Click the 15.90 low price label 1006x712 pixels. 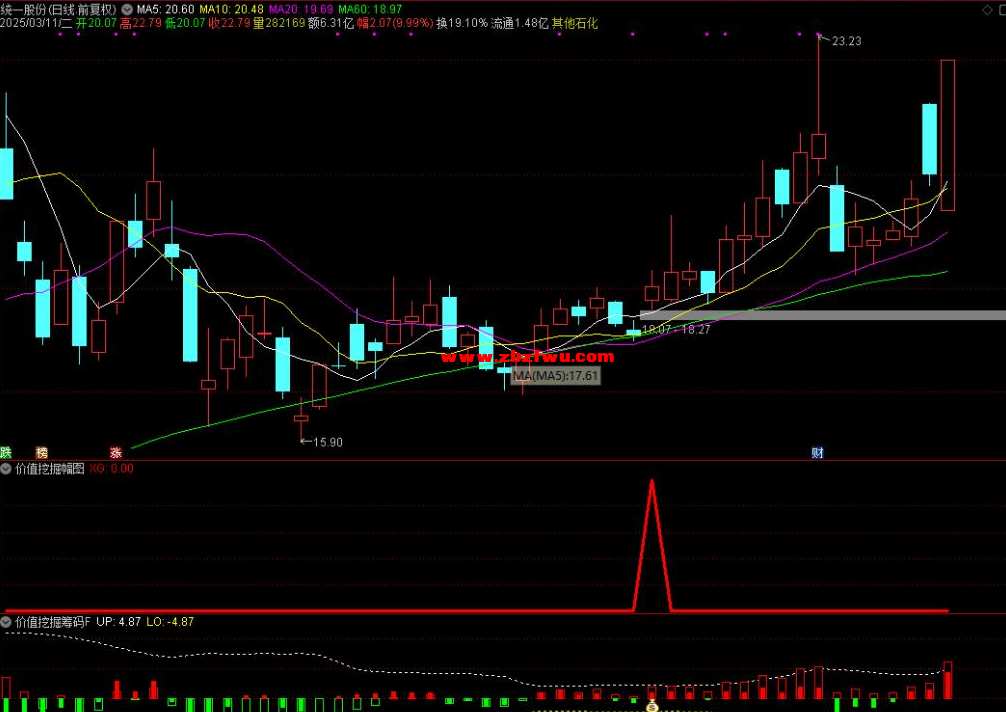pyautogui.click(x=327, y=443)
